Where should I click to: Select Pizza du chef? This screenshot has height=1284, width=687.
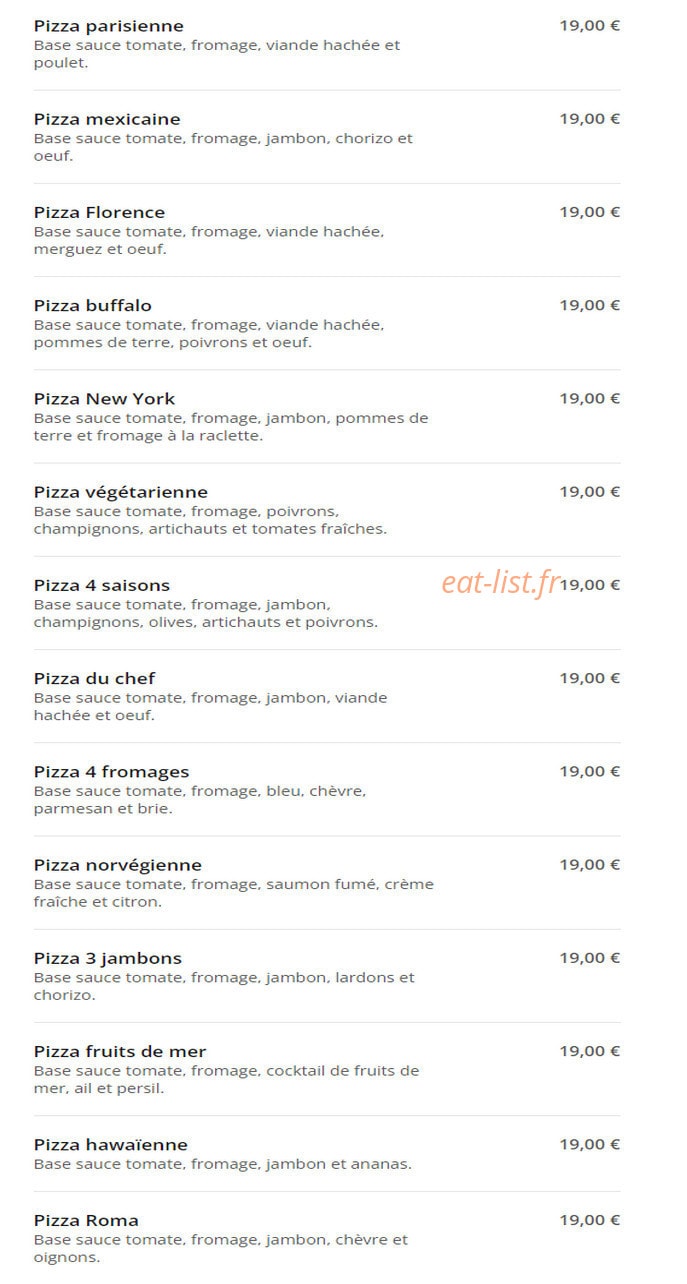(x=95, y=678)
